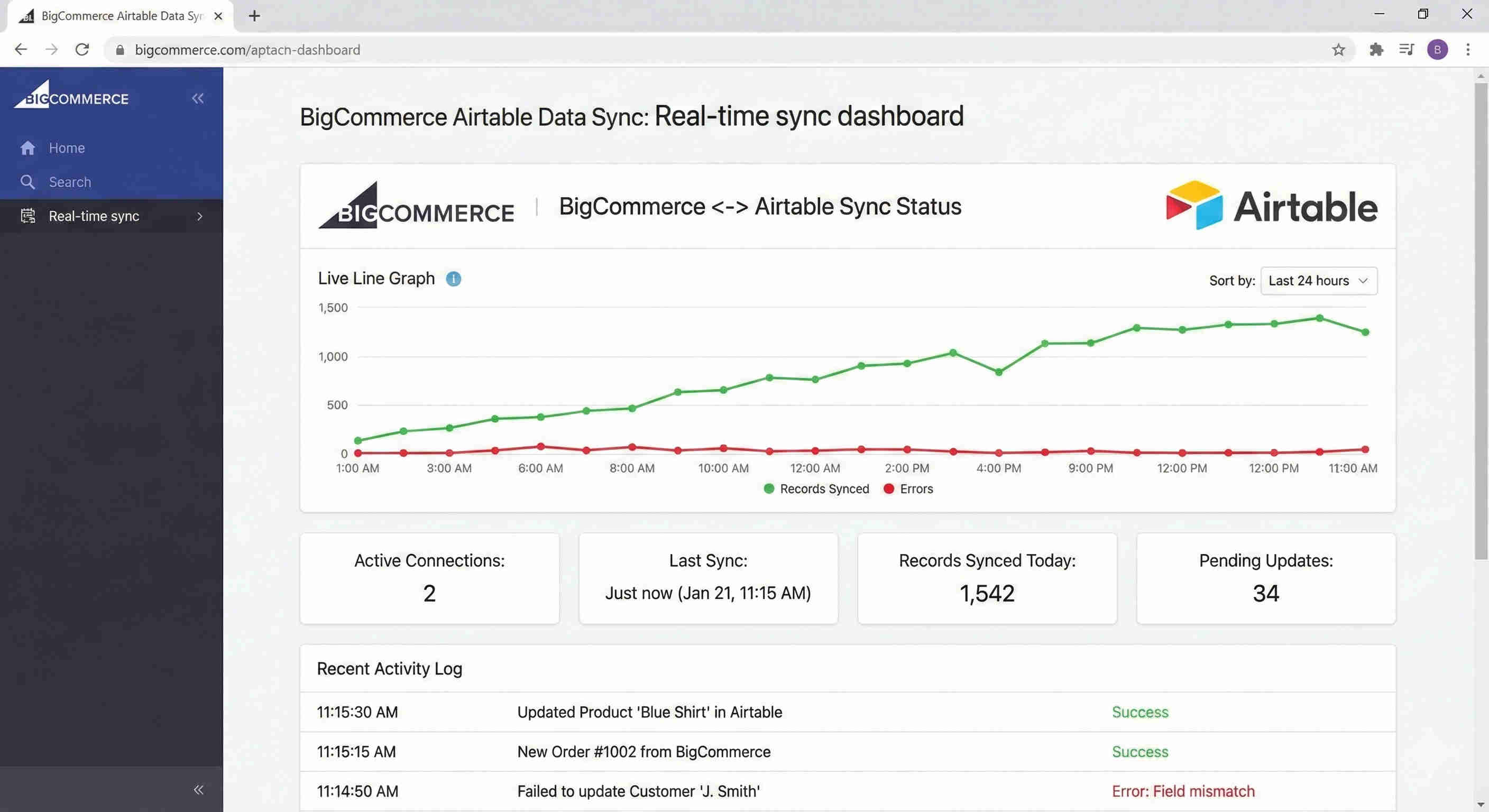Open the Home menu item
This screenshot has height=812, width=1489.
[112, 148]
